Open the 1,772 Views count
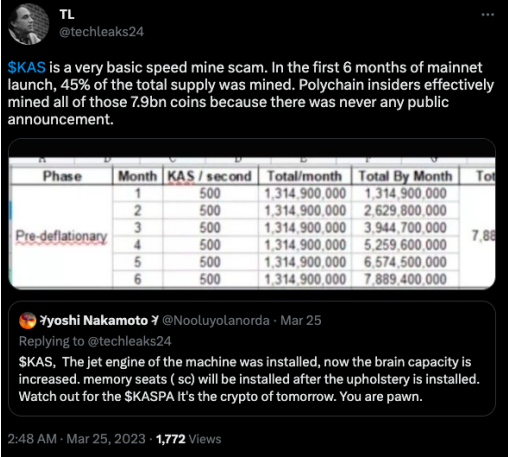 click(189, 439)
